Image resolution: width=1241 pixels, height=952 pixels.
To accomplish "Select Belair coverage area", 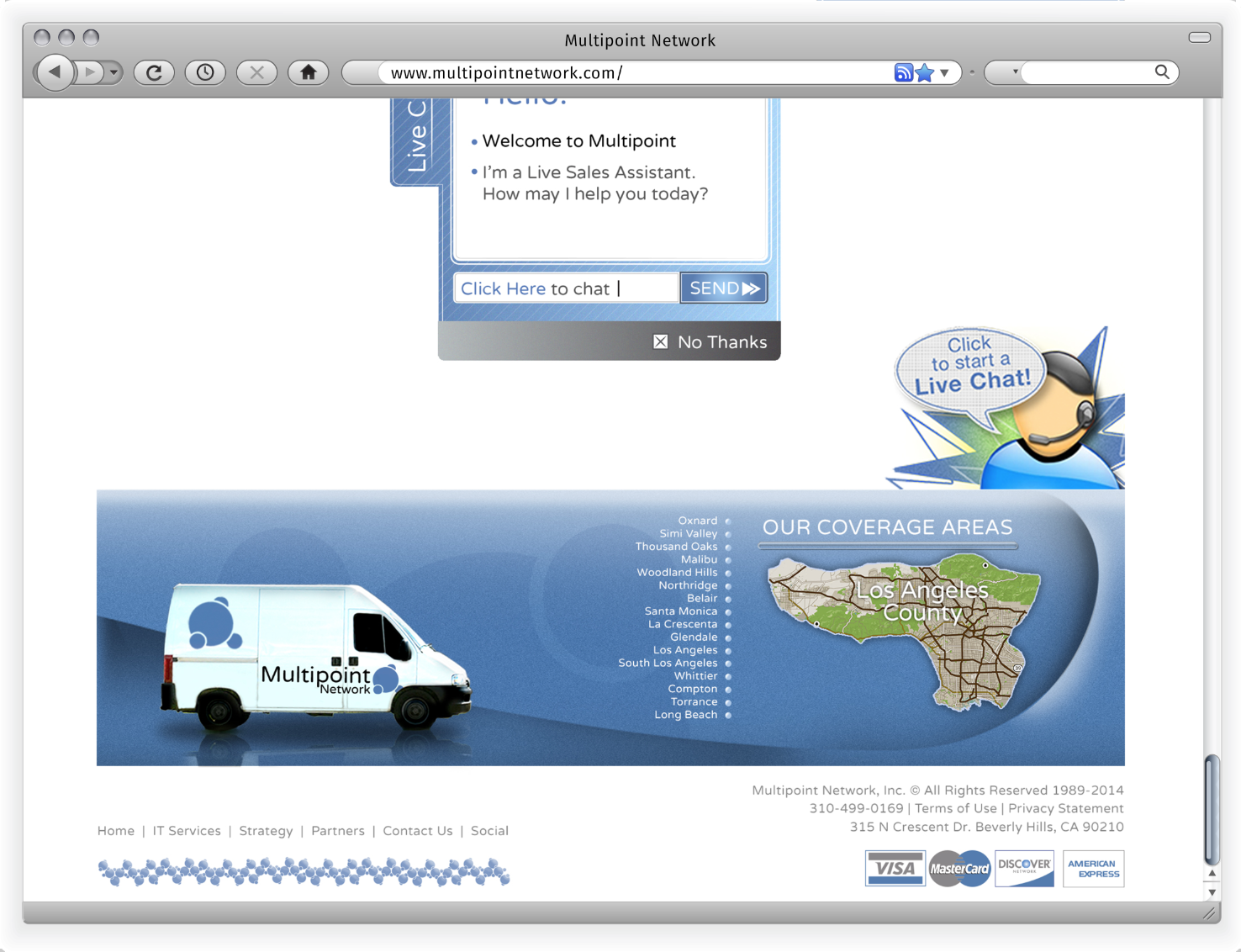I will point(703,598).
